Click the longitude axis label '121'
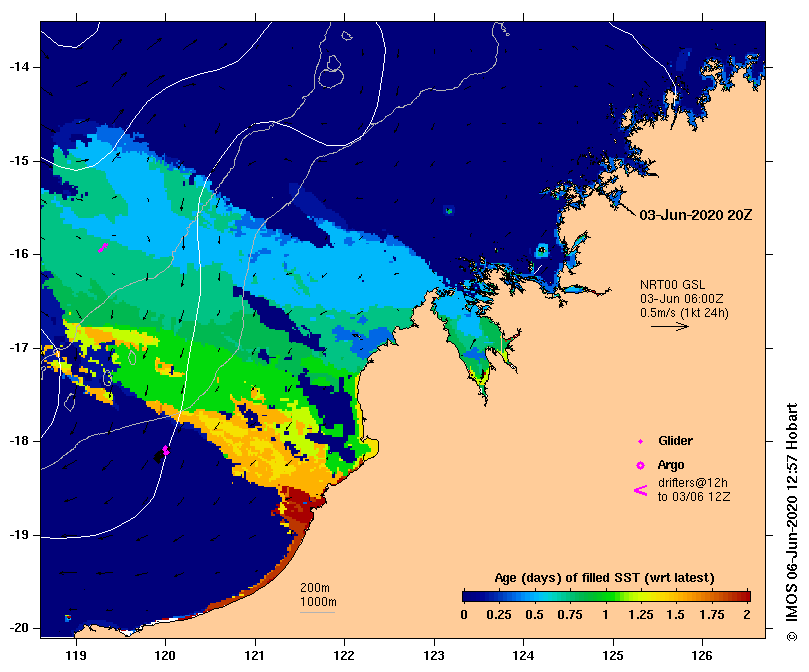The width and height of the screenshot is (809, 672). coord(255,655)
